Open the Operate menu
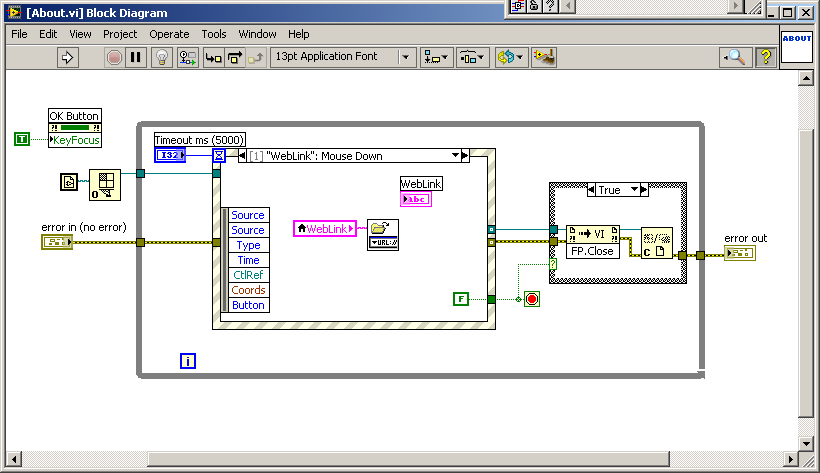The image size is (820, 473). (169, 34)
